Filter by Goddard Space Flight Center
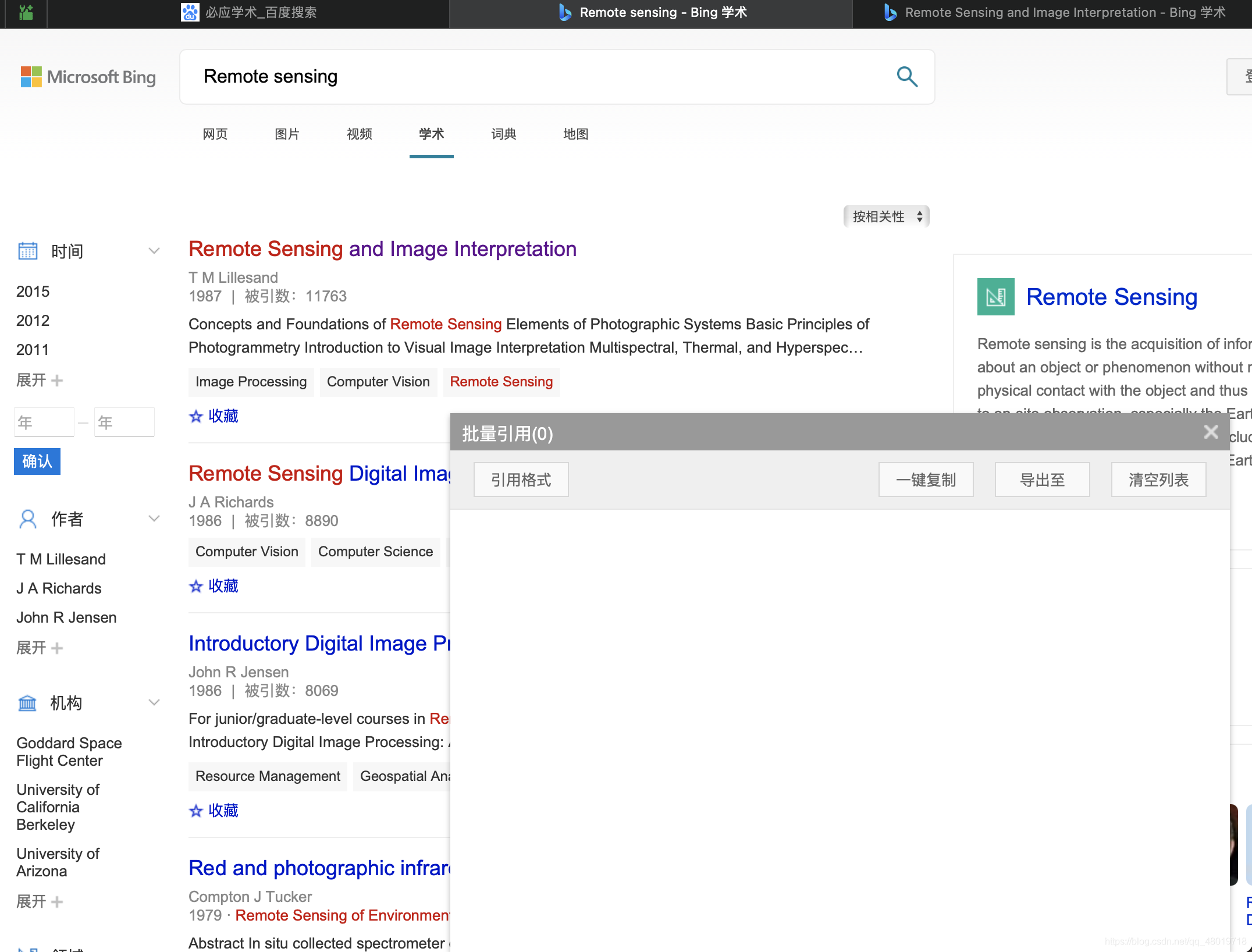 coord(69,752)
